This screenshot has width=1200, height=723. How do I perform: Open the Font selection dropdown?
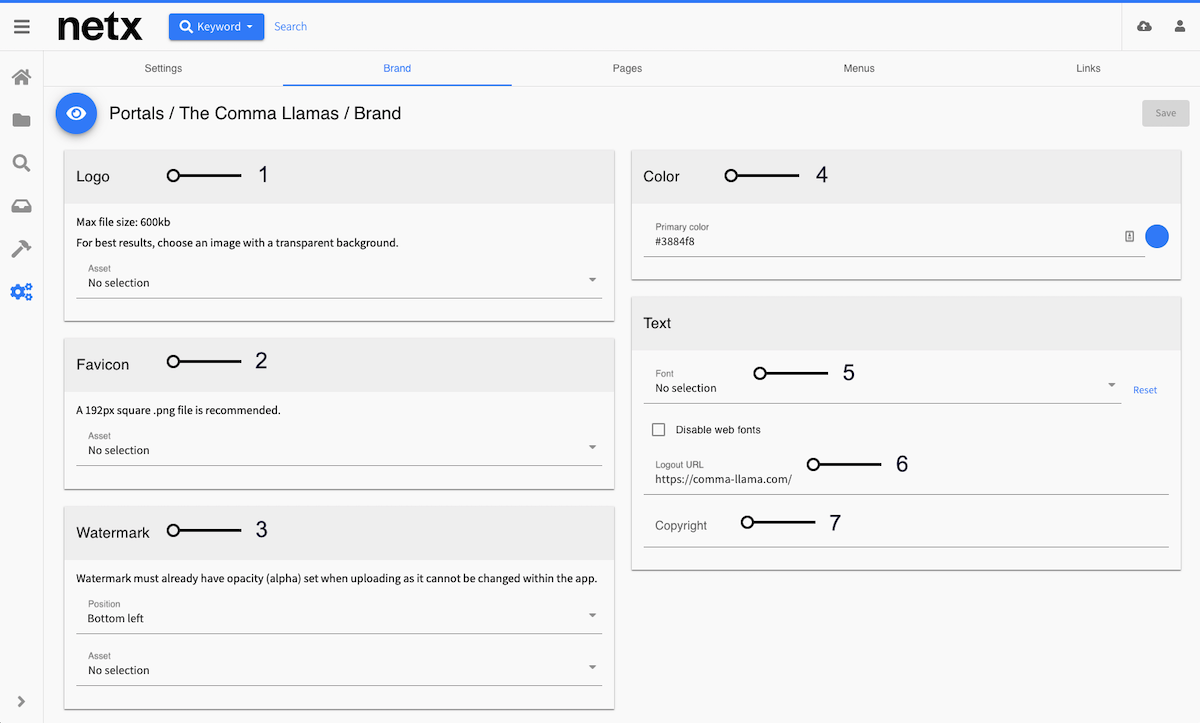pyautogui.click(x=882, y=383)
